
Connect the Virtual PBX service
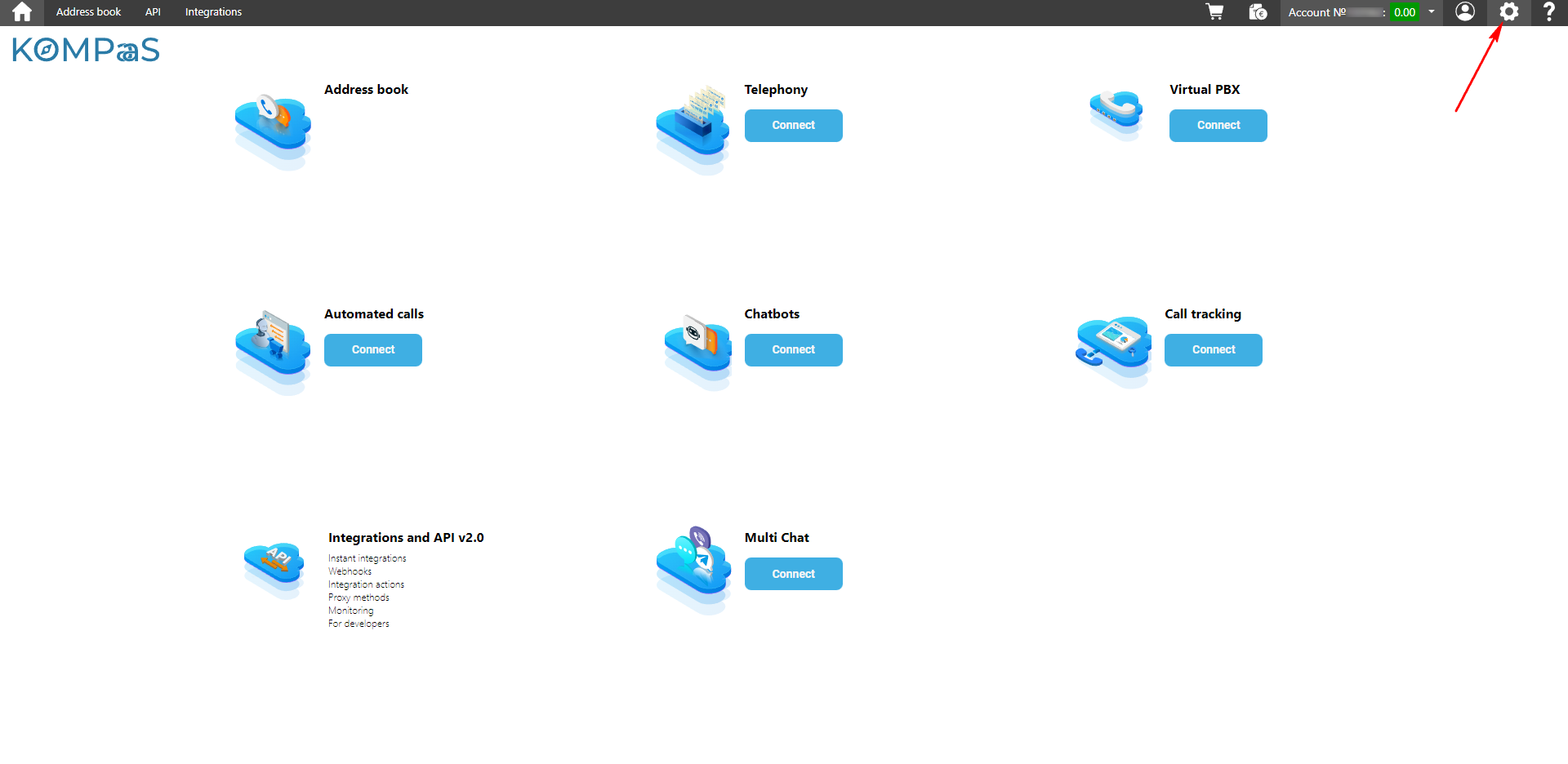tap(1218, 126)
